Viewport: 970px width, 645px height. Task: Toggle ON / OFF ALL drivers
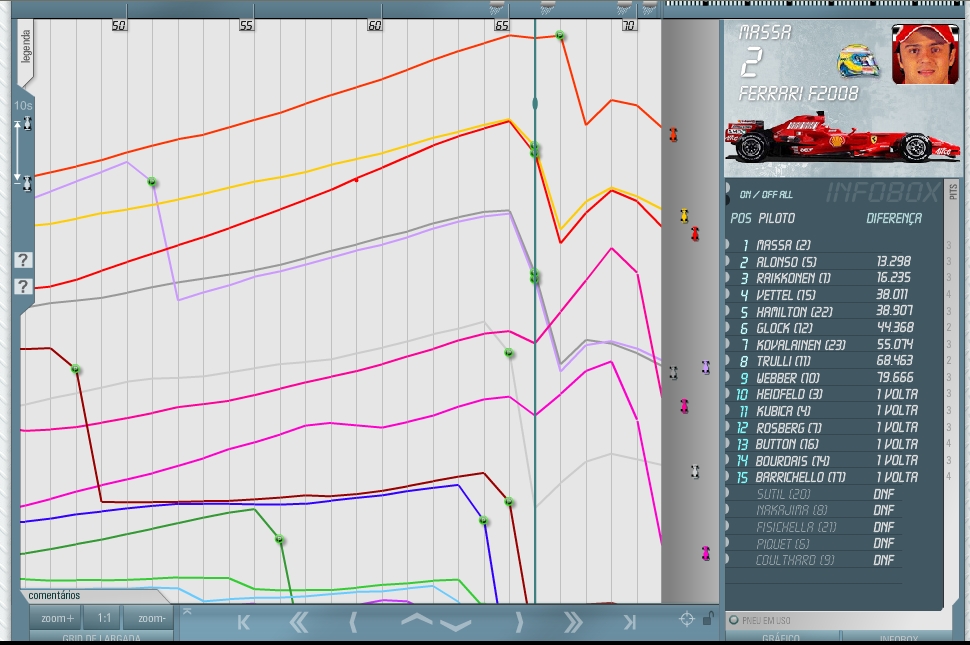(x=765, y=194)
